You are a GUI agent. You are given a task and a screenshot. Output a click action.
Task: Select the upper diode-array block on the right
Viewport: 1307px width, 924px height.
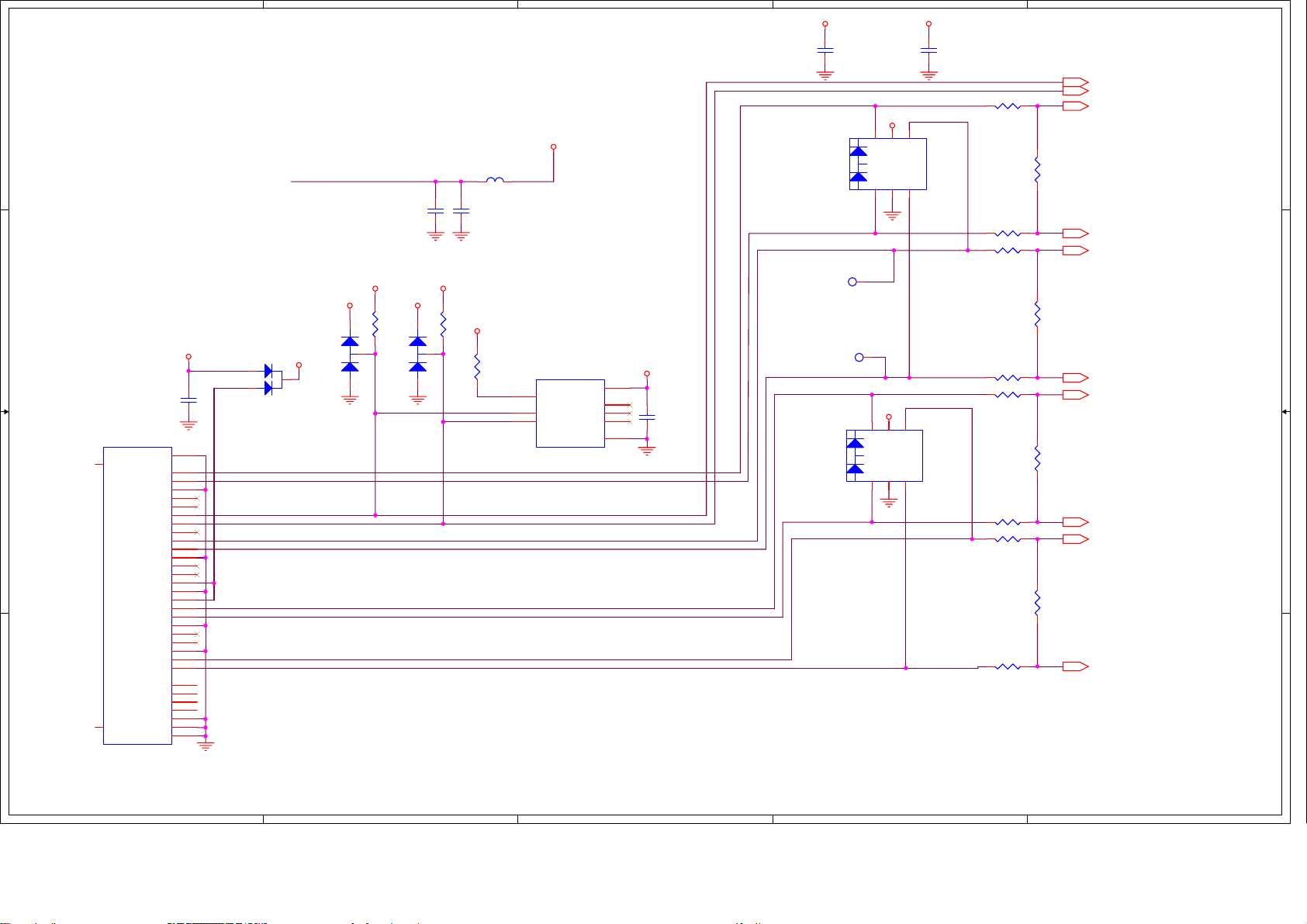click(888, 164)
